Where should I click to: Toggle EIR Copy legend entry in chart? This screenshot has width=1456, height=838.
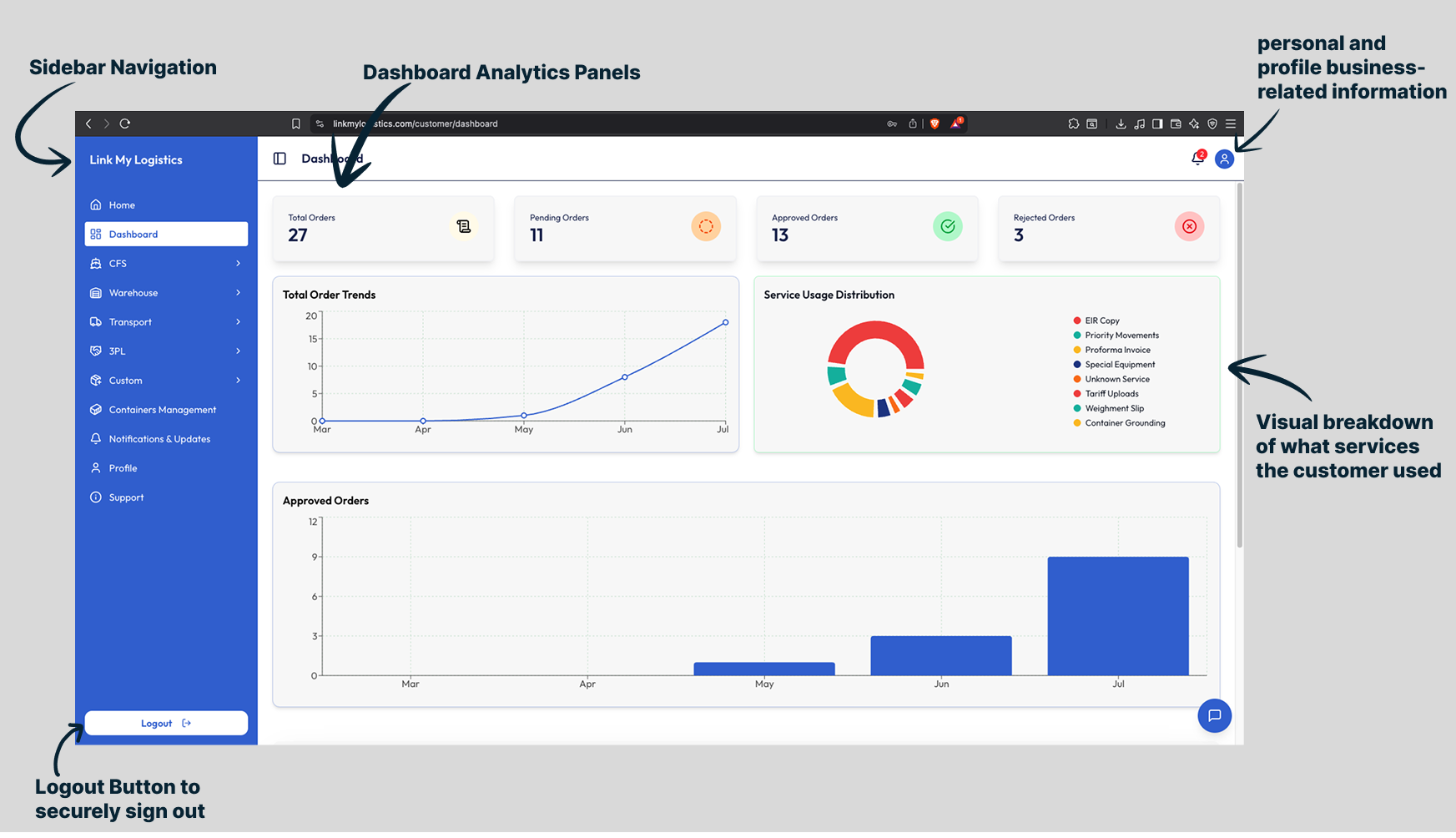tap(1101, 321)
